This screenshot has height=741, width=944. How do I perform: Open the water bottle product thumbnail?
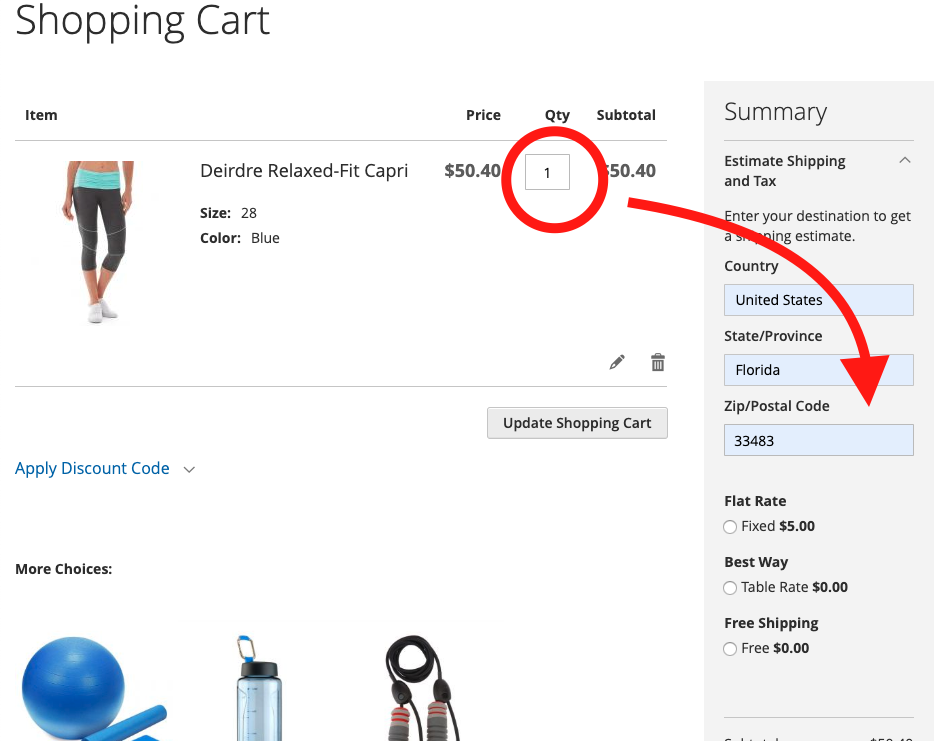257,690
